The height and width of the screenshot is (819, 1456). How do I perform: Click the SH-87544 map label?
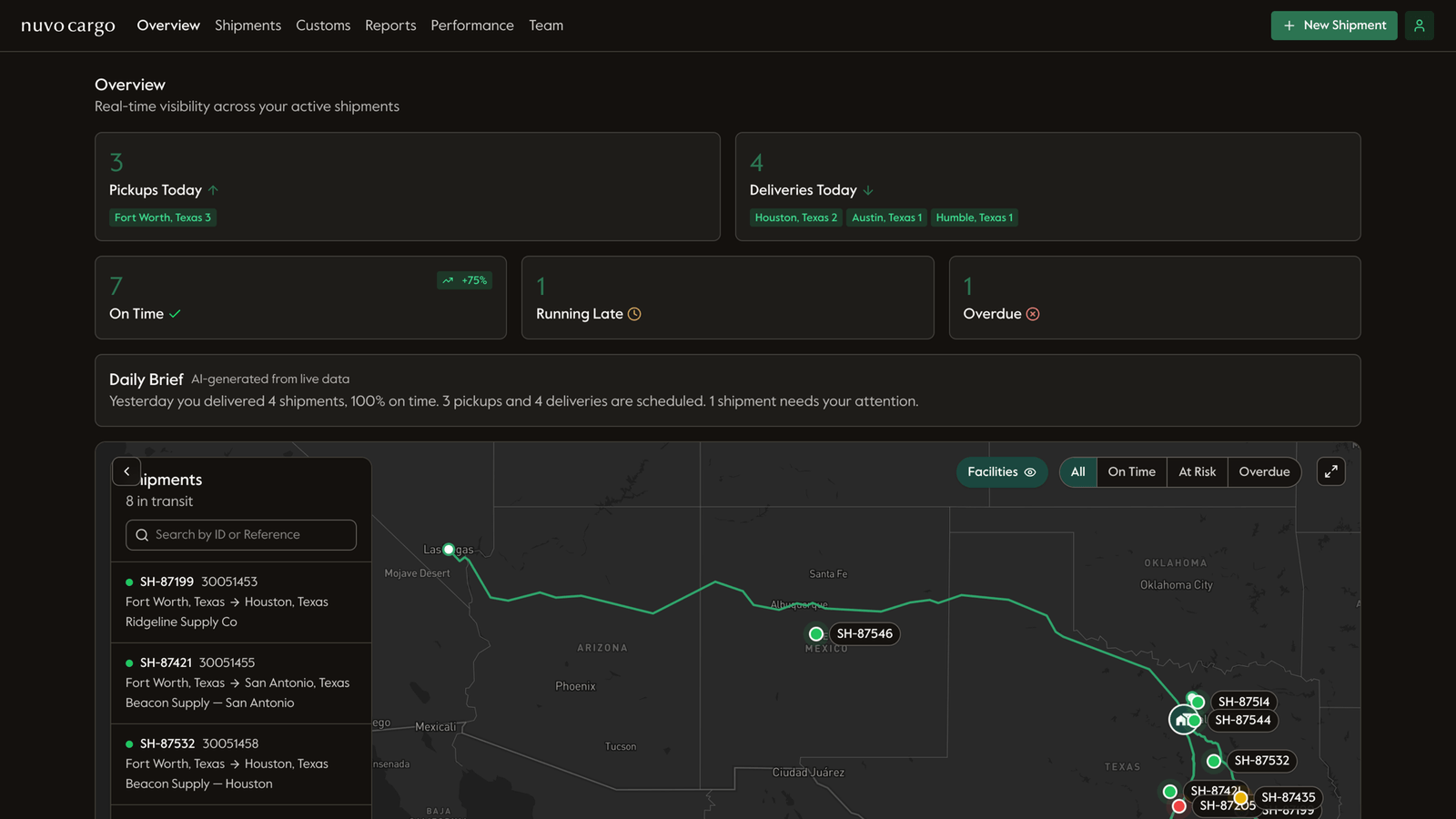pos(1243,720)
